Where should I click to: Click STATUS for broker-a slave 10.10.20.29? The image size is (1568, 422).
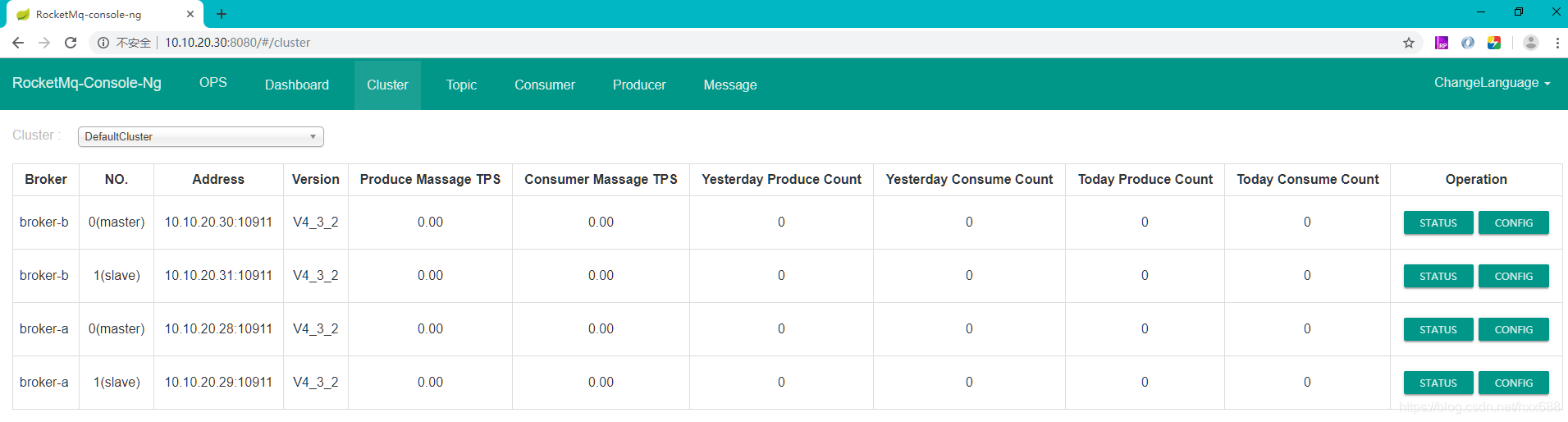point(1438,383)
